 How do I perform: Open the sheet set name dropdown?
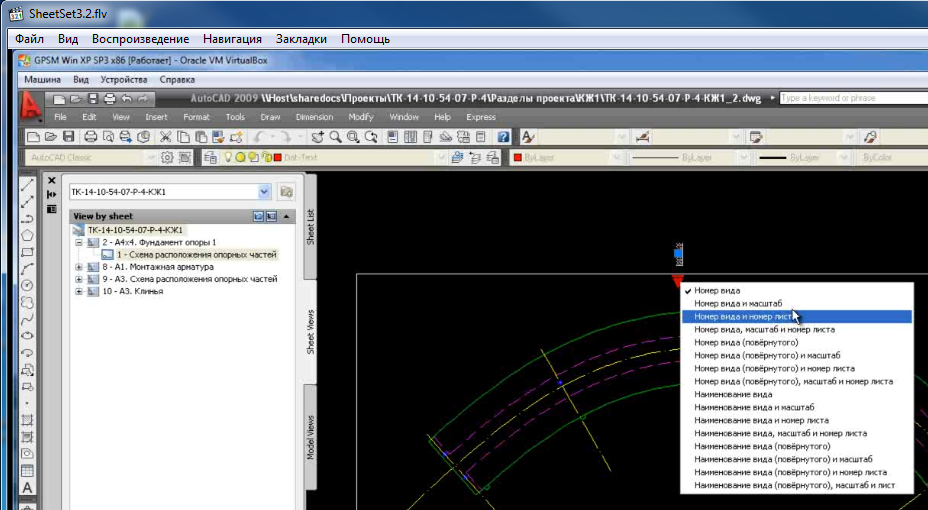pyautogui.click(x=264, y=191)
